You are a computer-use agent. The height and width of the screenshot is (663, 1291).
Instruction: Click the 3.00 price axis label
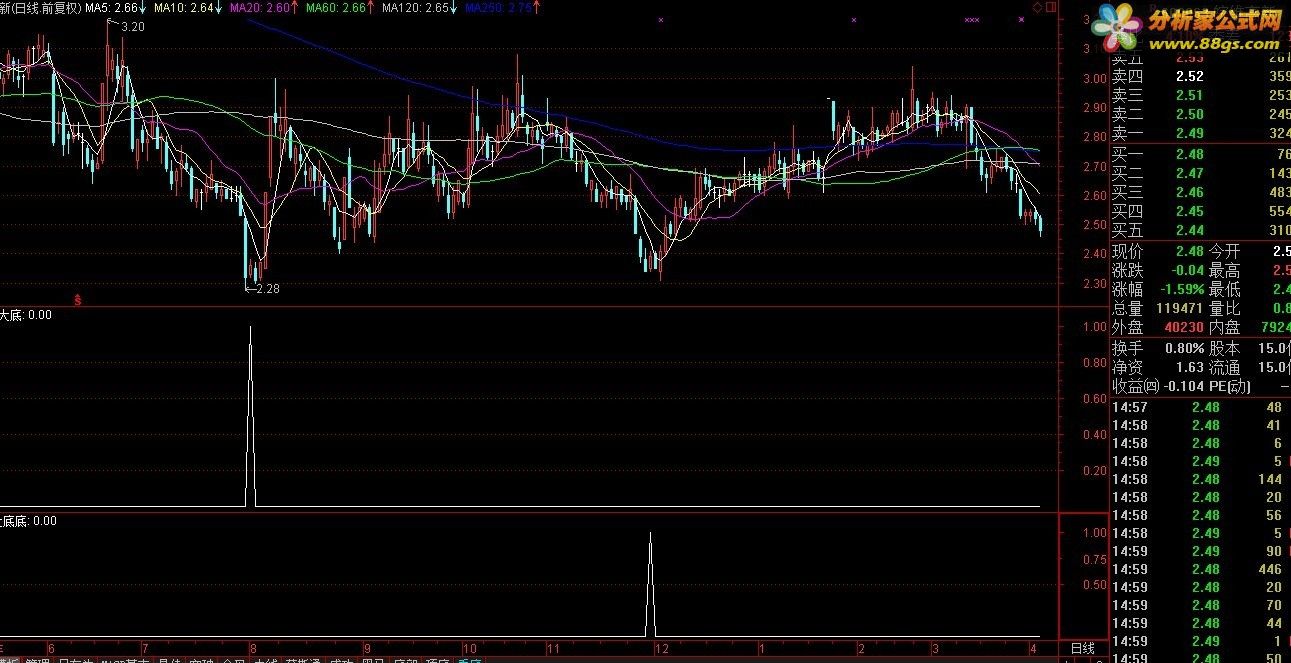1094,79
